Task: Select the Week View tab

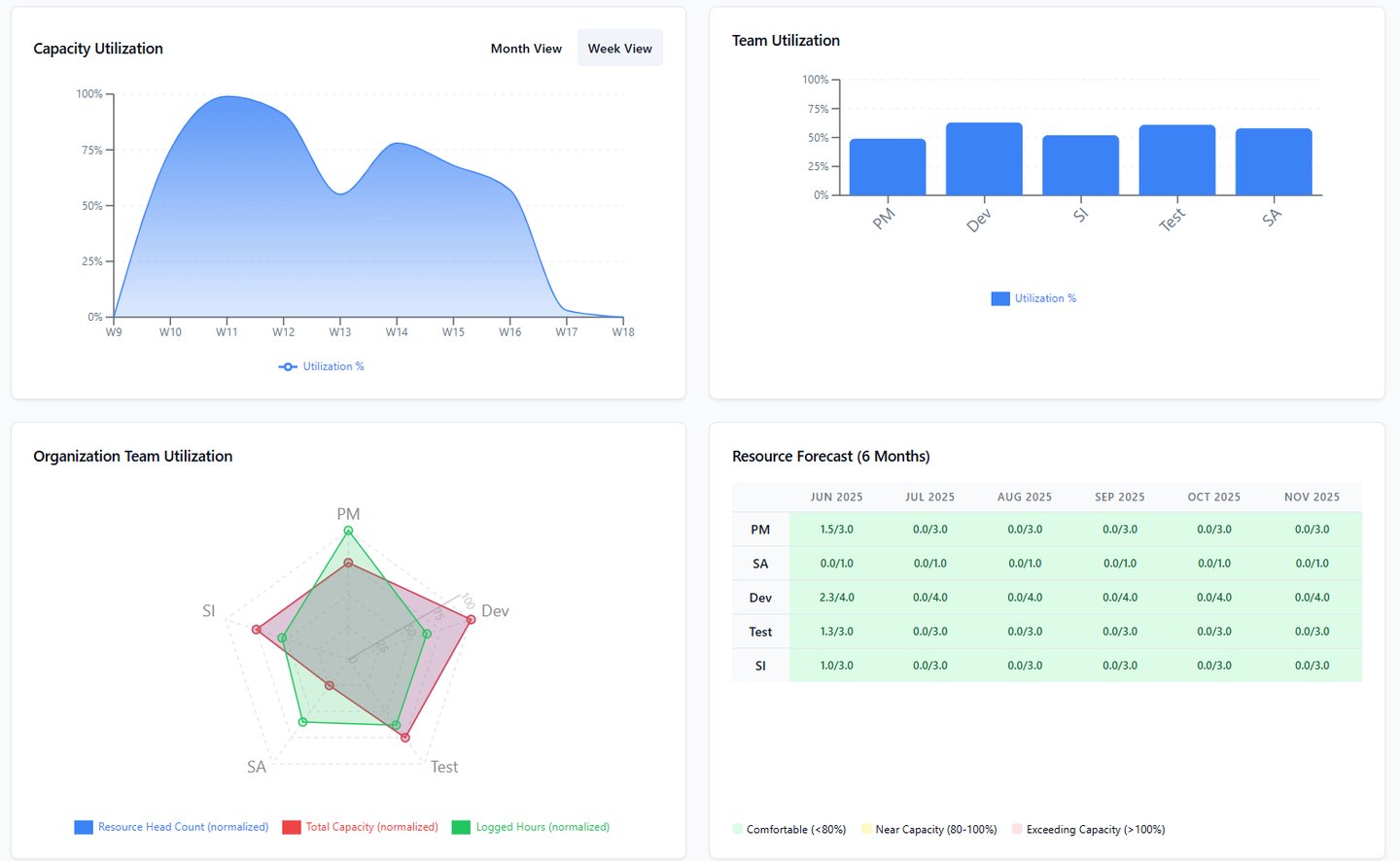Action: tap(619, 49)
